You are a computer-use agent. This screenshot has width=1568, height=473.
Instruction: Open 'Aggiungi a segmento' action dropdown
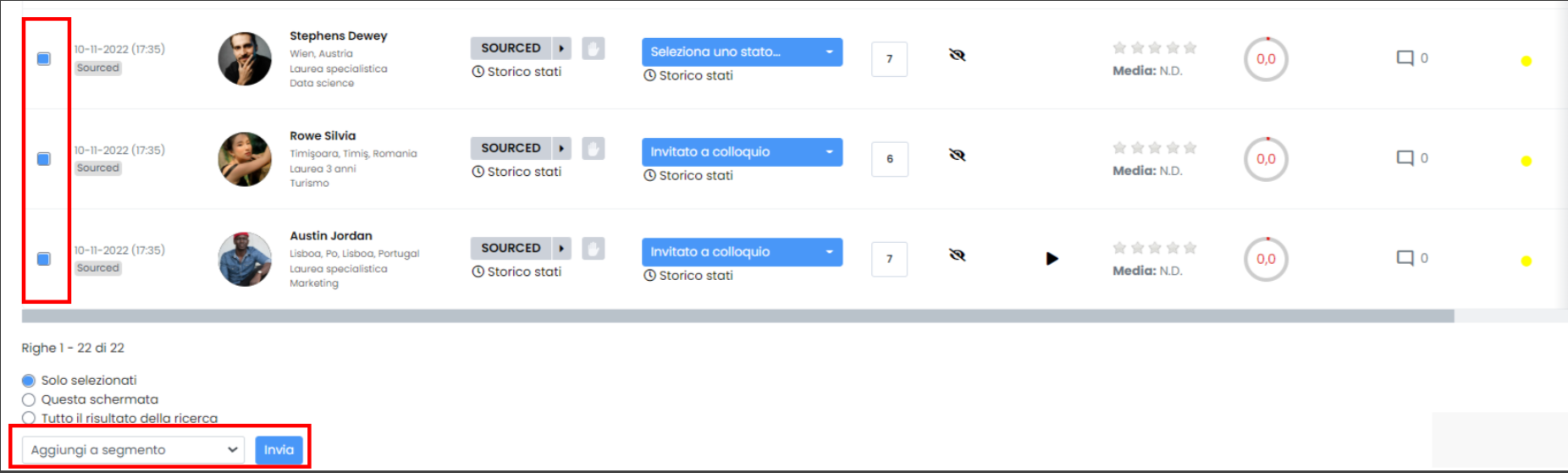coord(134,450)
